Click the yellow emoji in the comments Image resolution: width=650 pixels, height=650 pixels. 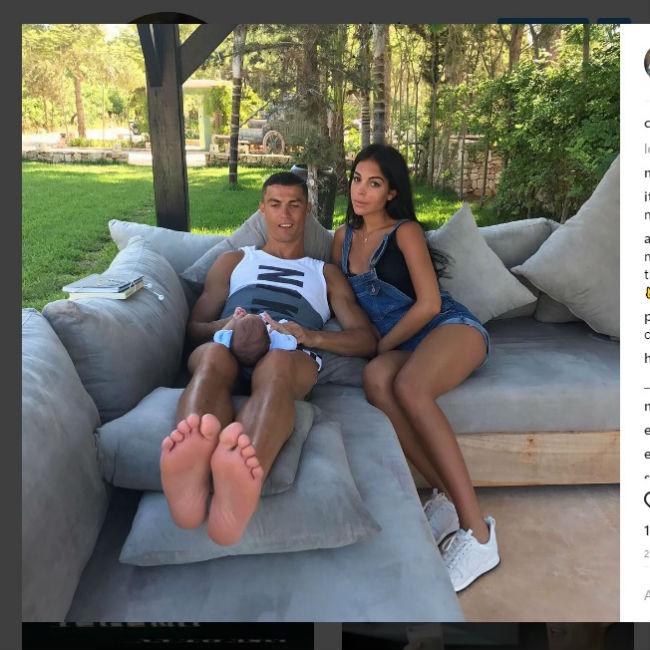(648, 293)
